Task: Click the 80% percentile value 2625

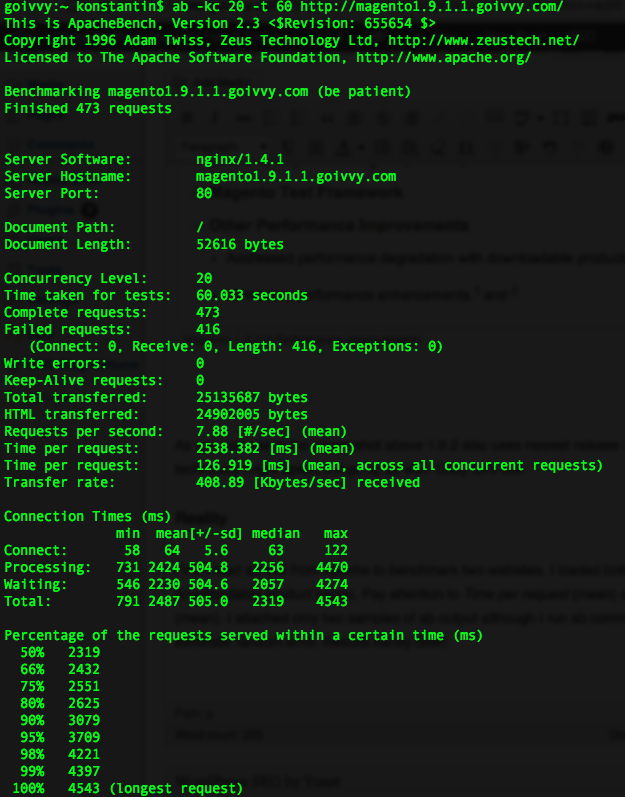Action: tap(84, 703)
